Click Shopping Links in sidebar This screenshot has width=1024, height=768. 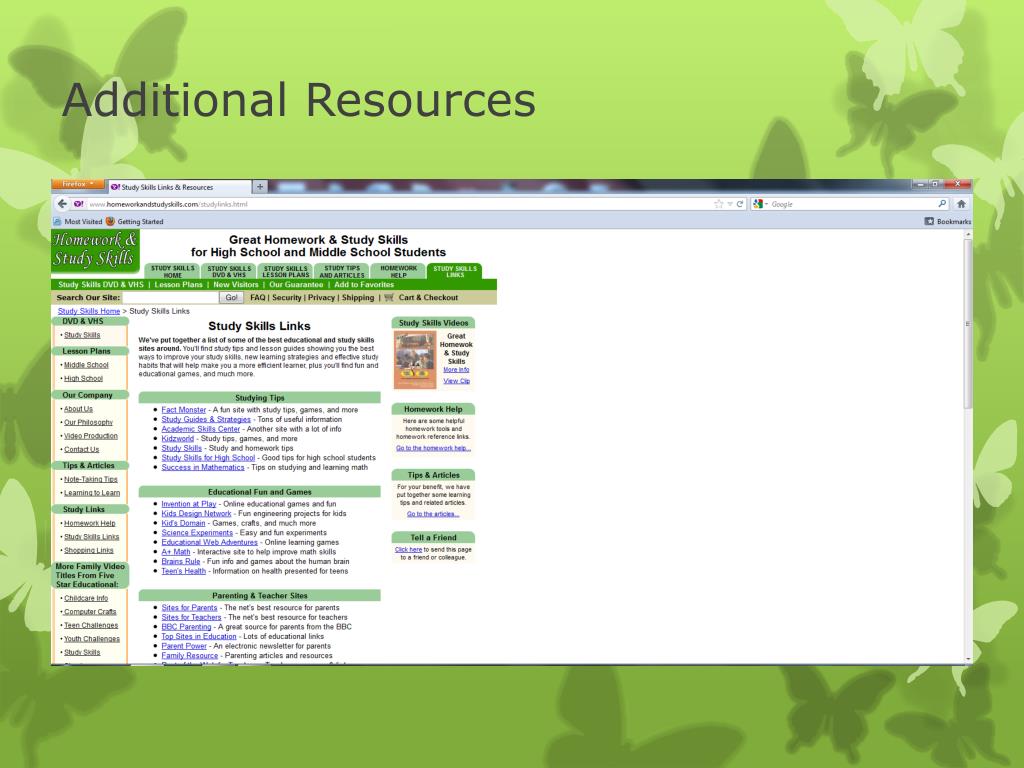[89, 551]
